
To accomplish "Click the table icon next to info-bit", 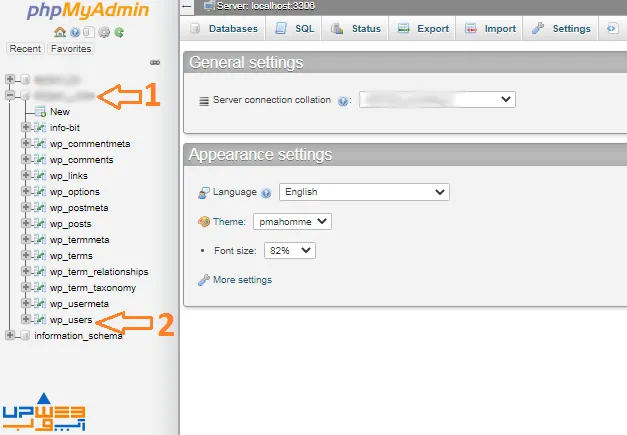I will (x=40, y=128).
